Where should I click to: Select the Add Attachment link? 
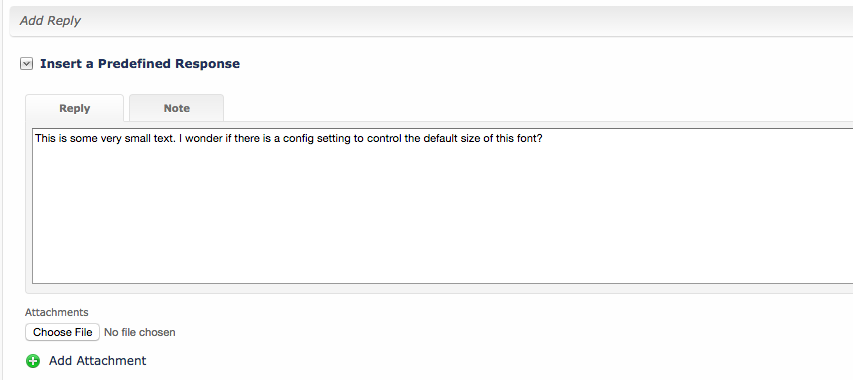coord(97,360)
